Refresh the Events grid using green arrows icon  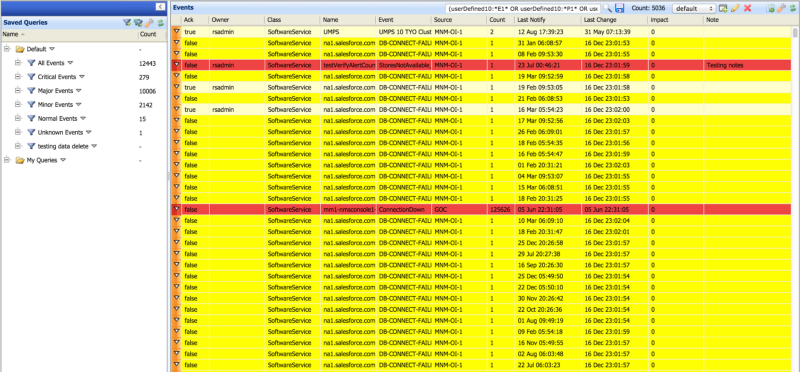792,8
